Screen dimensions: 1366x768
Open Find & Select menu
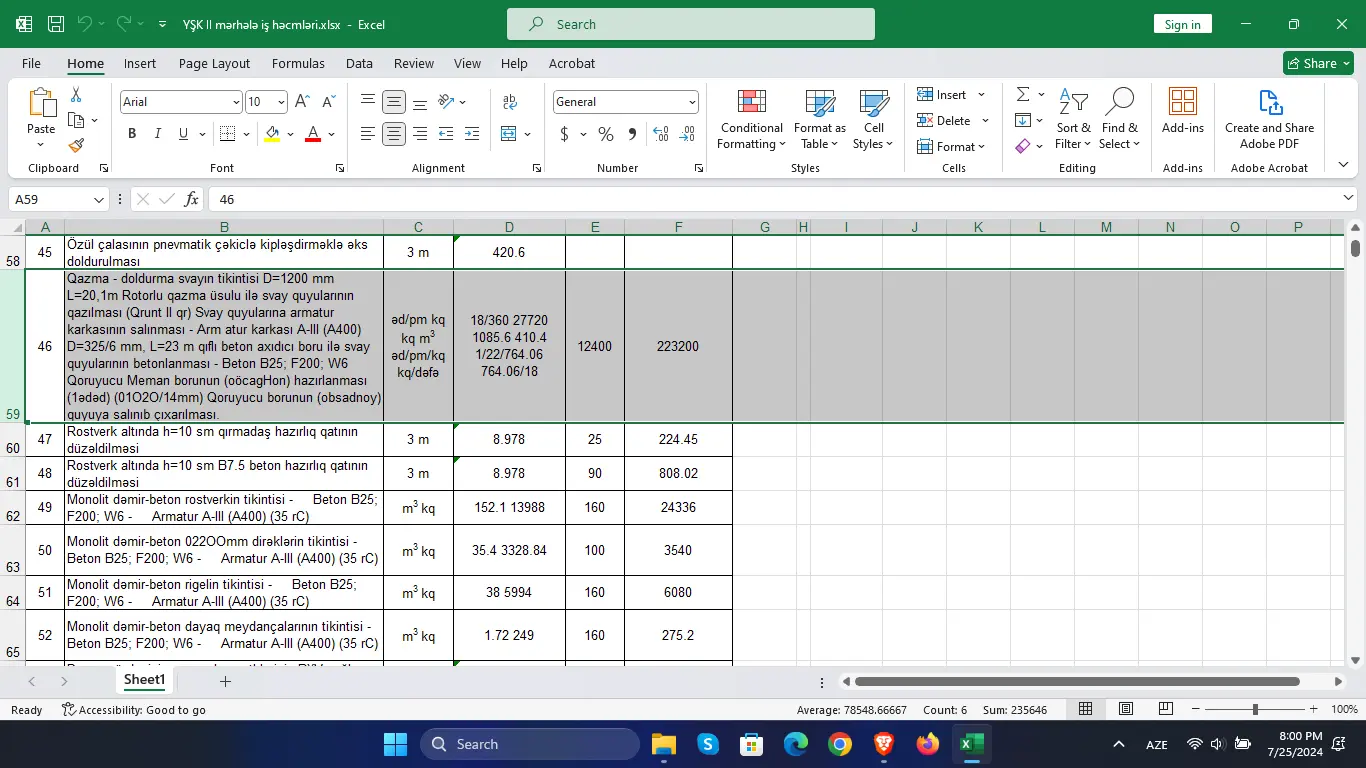pyautogui.click(x=1120, y=119)
